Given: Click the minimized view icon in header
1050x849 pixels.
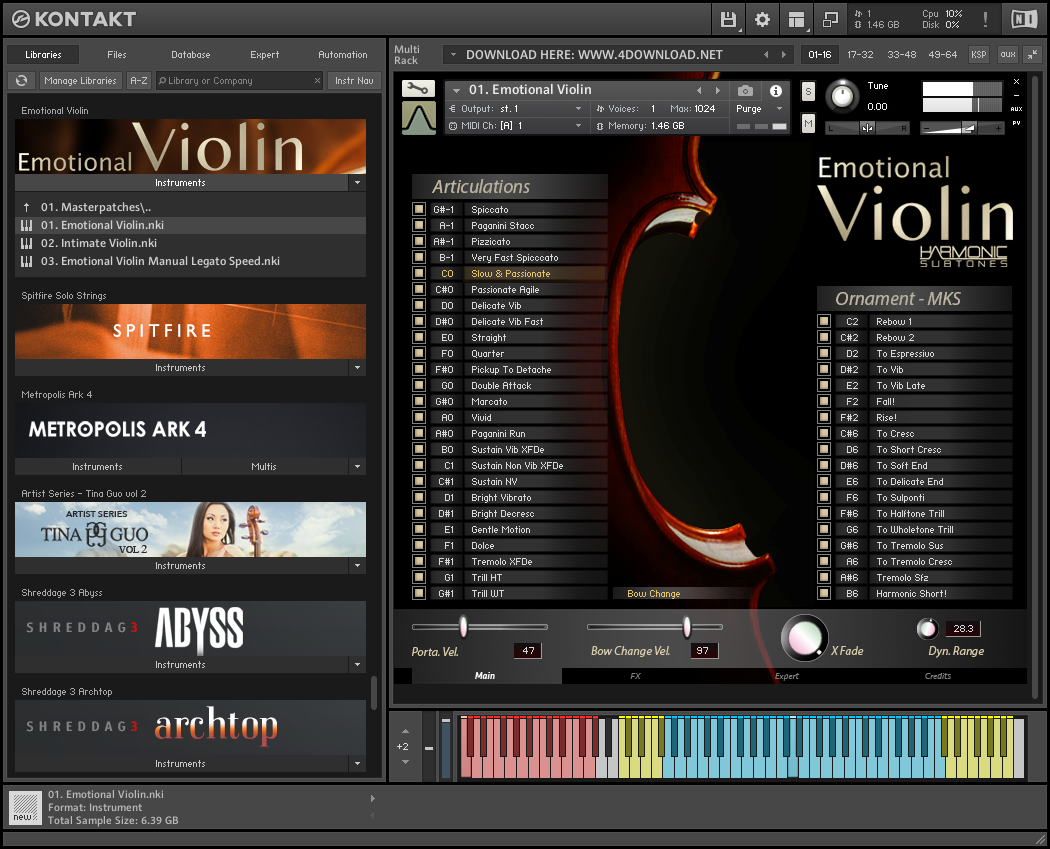Looking at the screenshot, I should (x=830, y=19).
